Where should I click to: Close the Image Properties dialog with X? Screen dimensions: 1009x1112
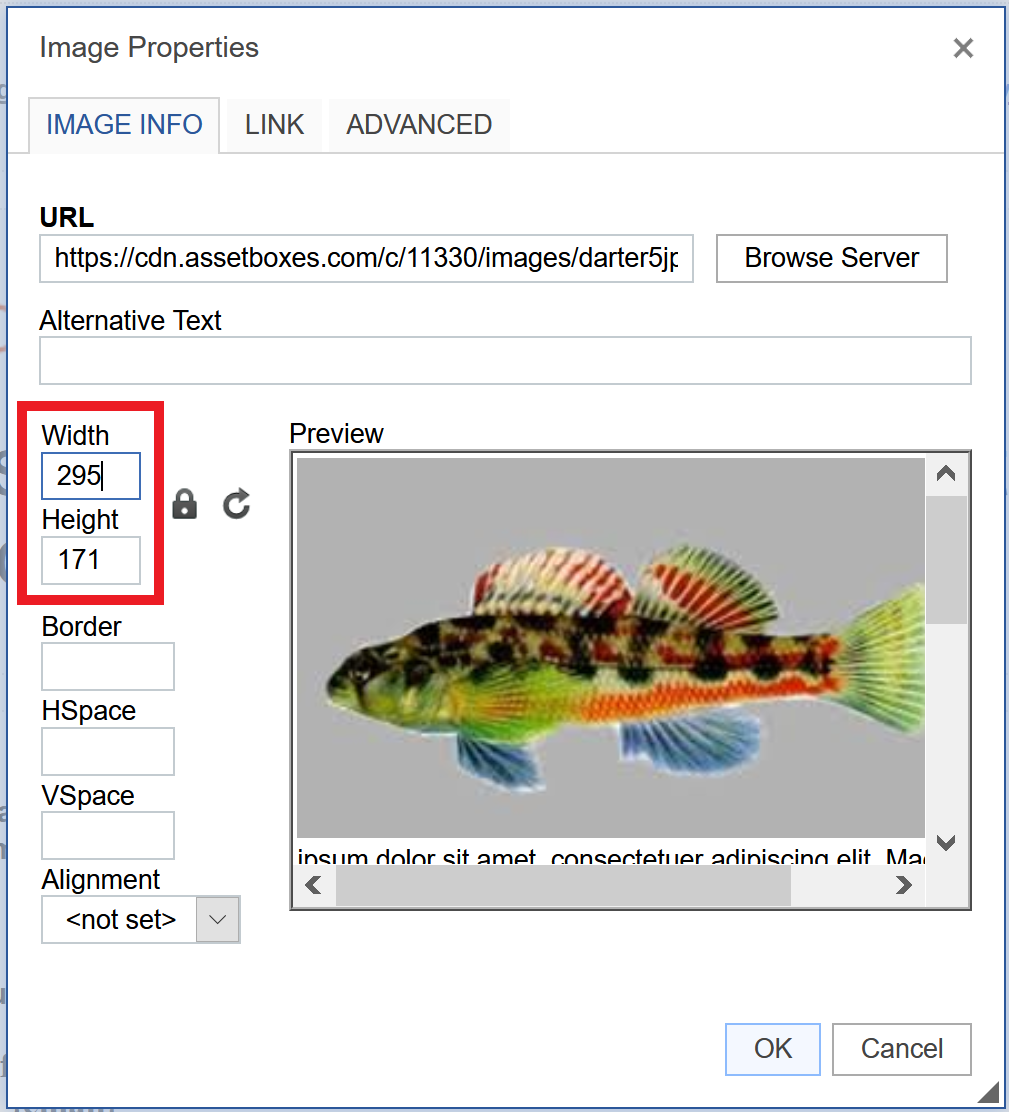pos(963,48)
